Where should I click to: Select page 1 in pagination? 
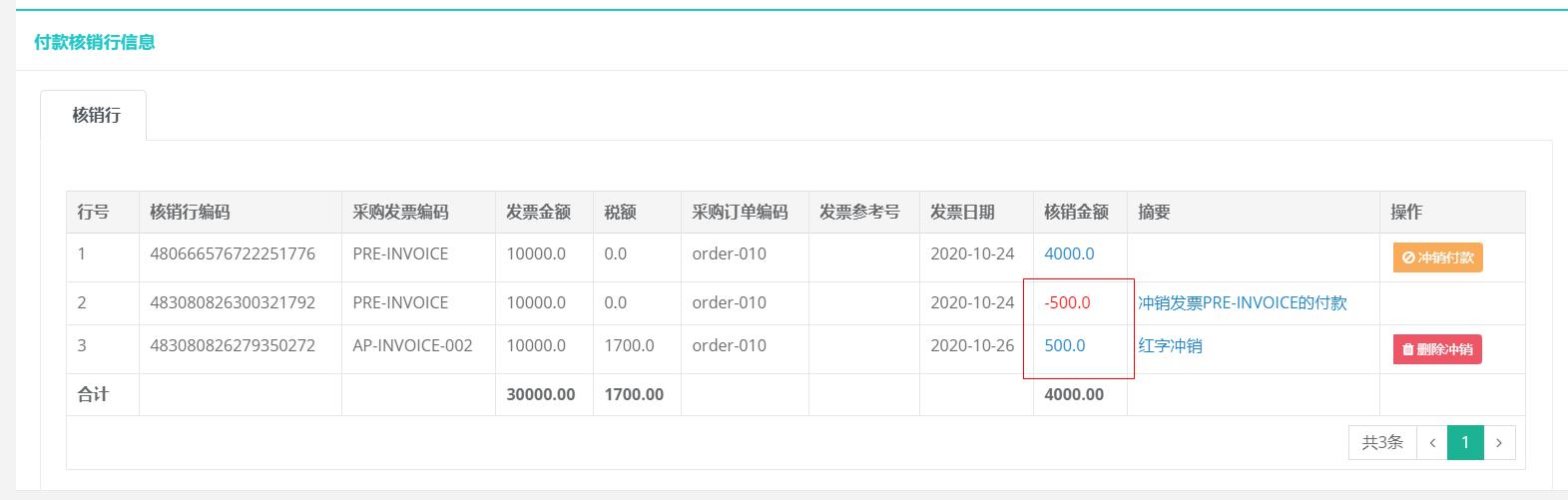pyautogui.click(x=1465, y=442)
